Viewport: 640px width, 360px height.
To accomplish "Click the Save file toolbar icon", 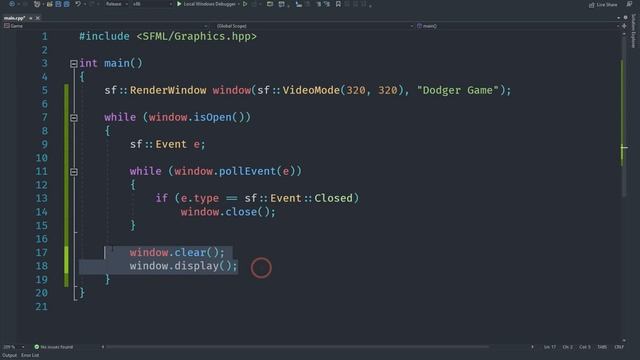I will point(58,4).
